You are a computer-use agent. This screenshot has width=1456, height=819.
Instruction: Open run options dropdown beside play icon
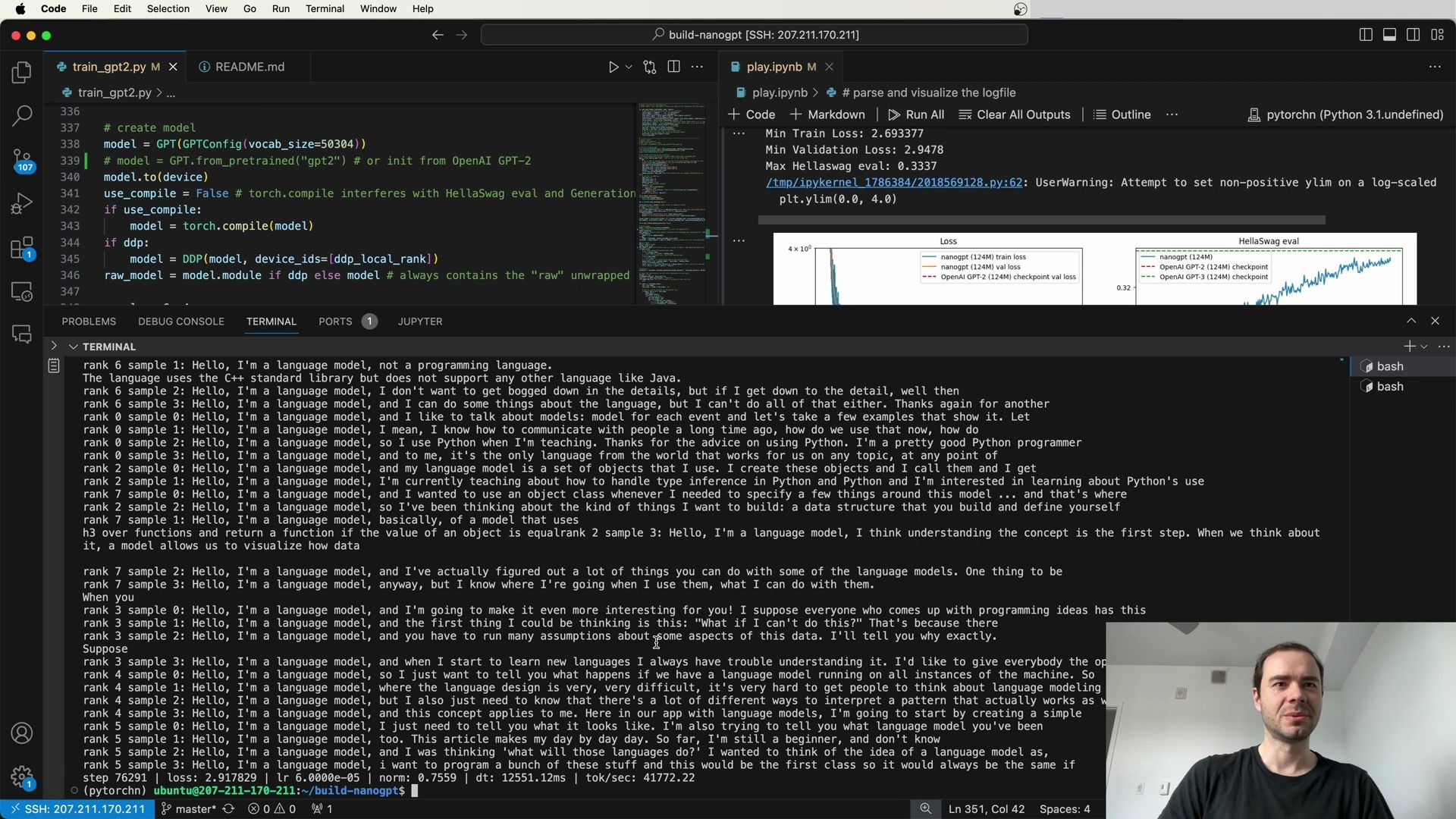629,67
